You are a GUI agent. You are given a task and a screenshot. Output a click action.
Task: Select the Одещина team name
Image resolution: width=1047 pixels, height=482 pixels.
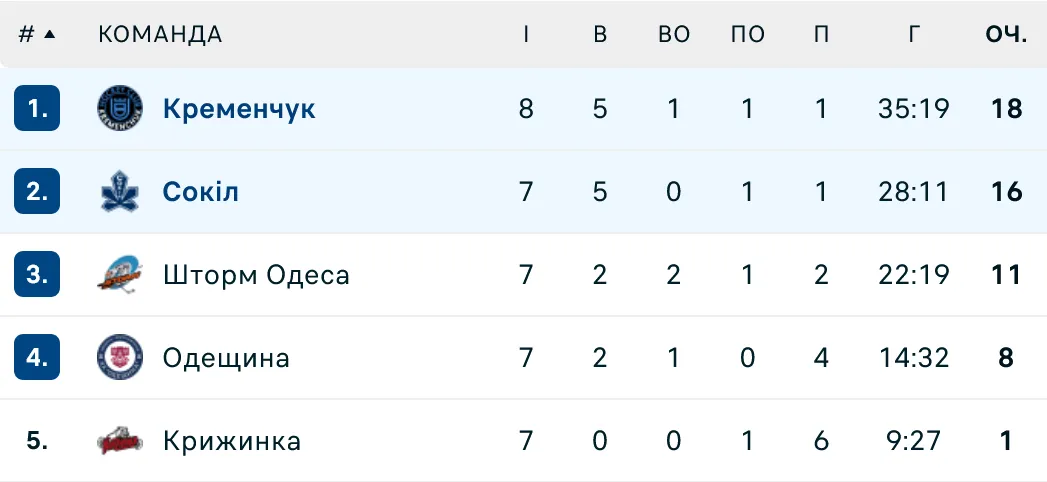click(226, 358)
